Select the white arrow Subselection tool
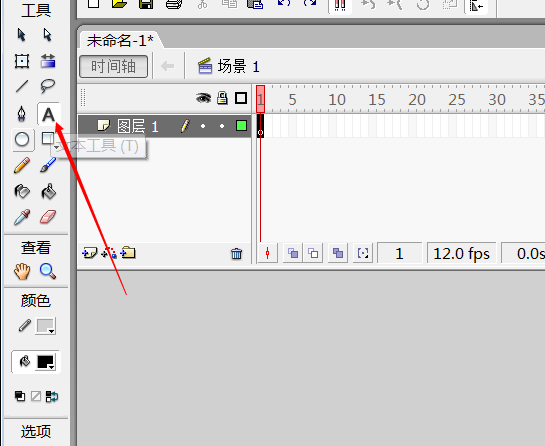The height and width of the screenshot is (446, 545). pyautogui.click(x=48, y=35)
